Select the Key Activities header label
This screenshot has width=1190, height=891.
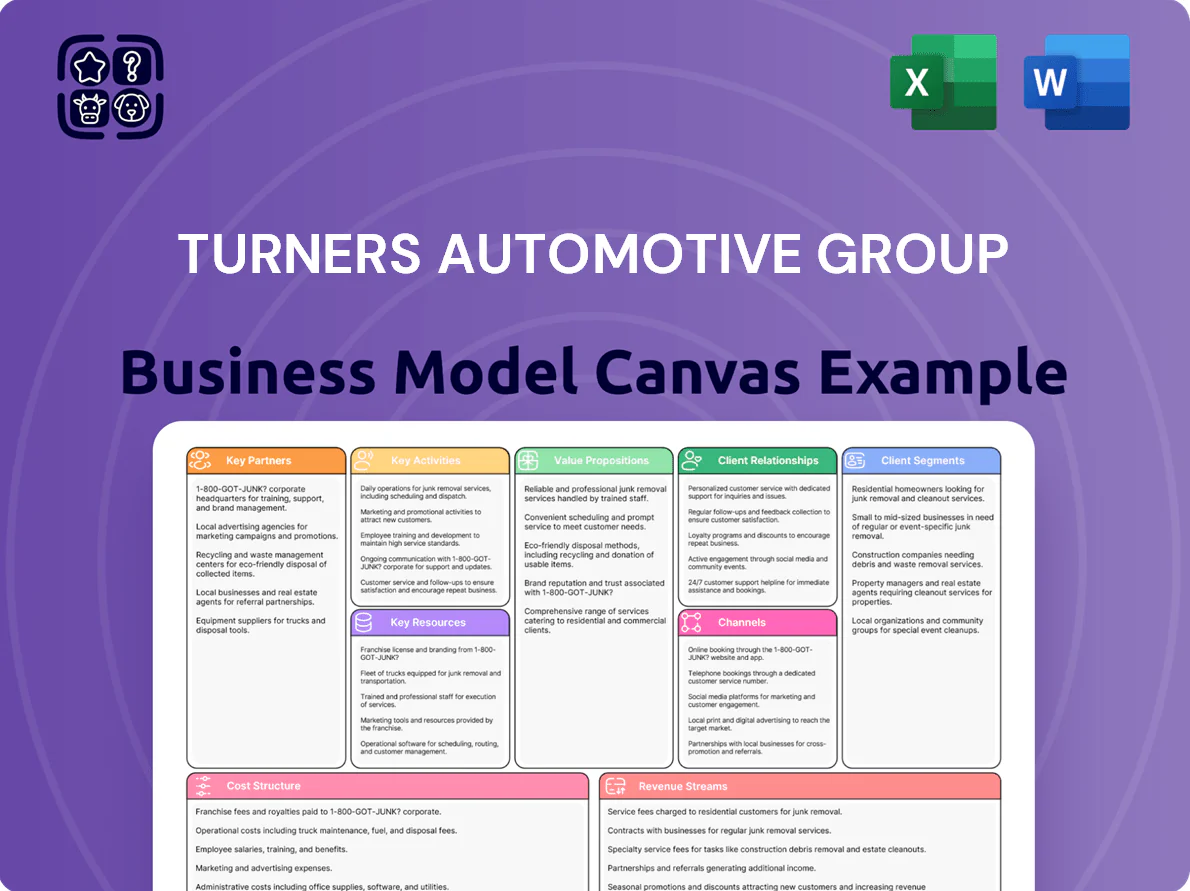(426, 461)
